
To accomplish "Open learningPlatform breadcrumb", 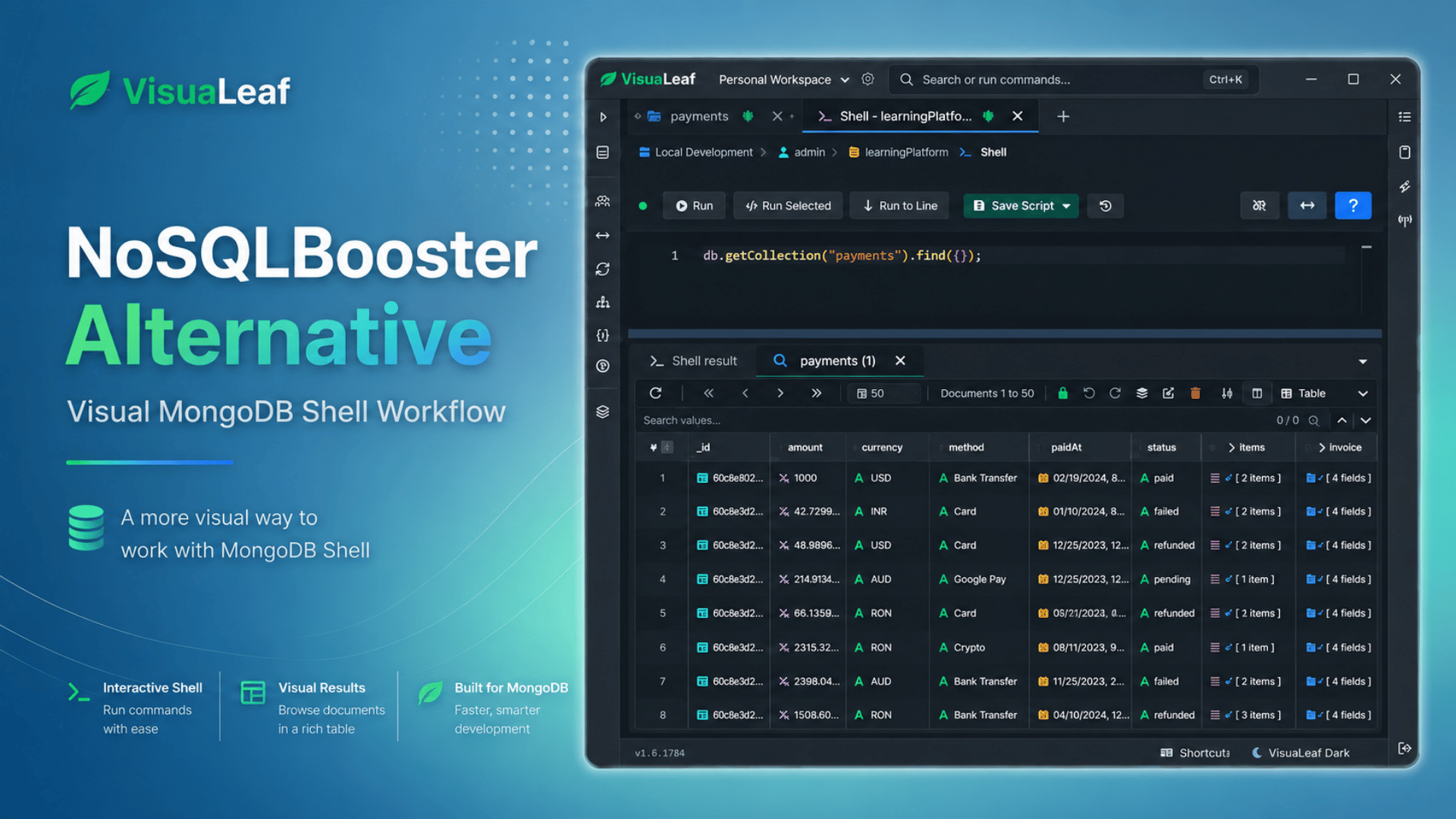I will click(898, 152).
